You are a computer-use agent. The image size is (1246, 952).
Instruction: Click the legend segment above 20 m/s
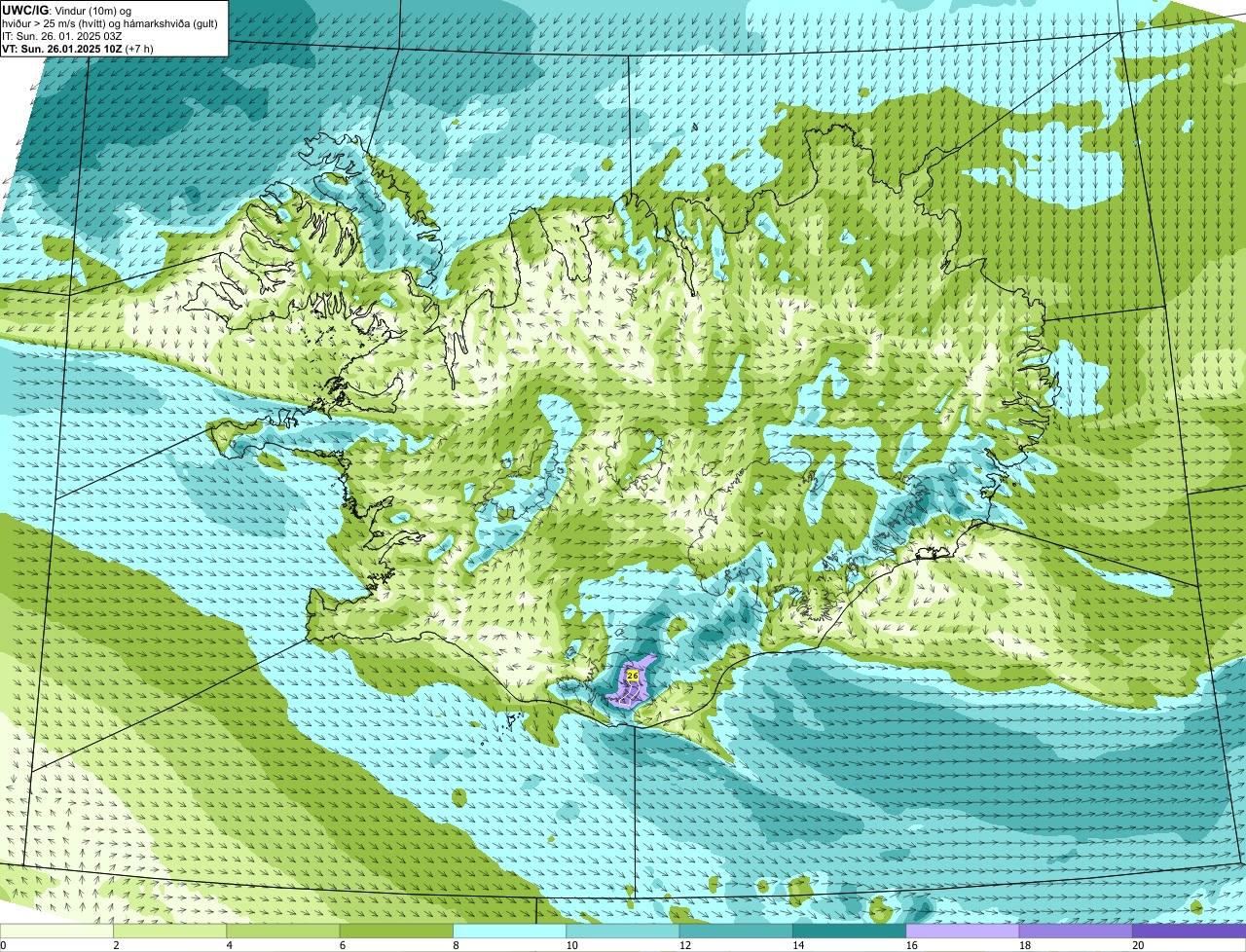[x=1190, y=932]
